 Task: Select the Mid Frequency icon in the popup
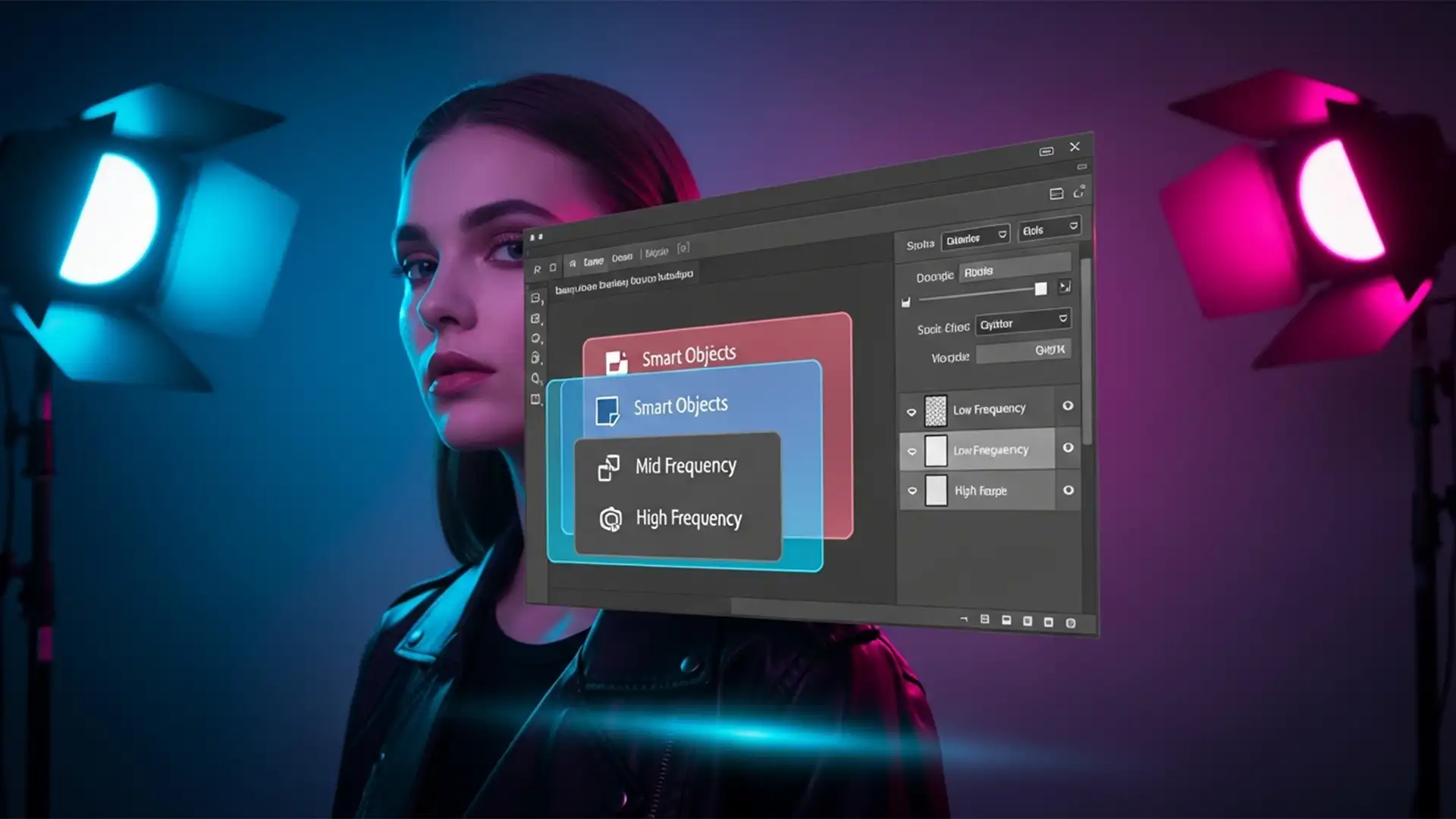click(608, 466)
